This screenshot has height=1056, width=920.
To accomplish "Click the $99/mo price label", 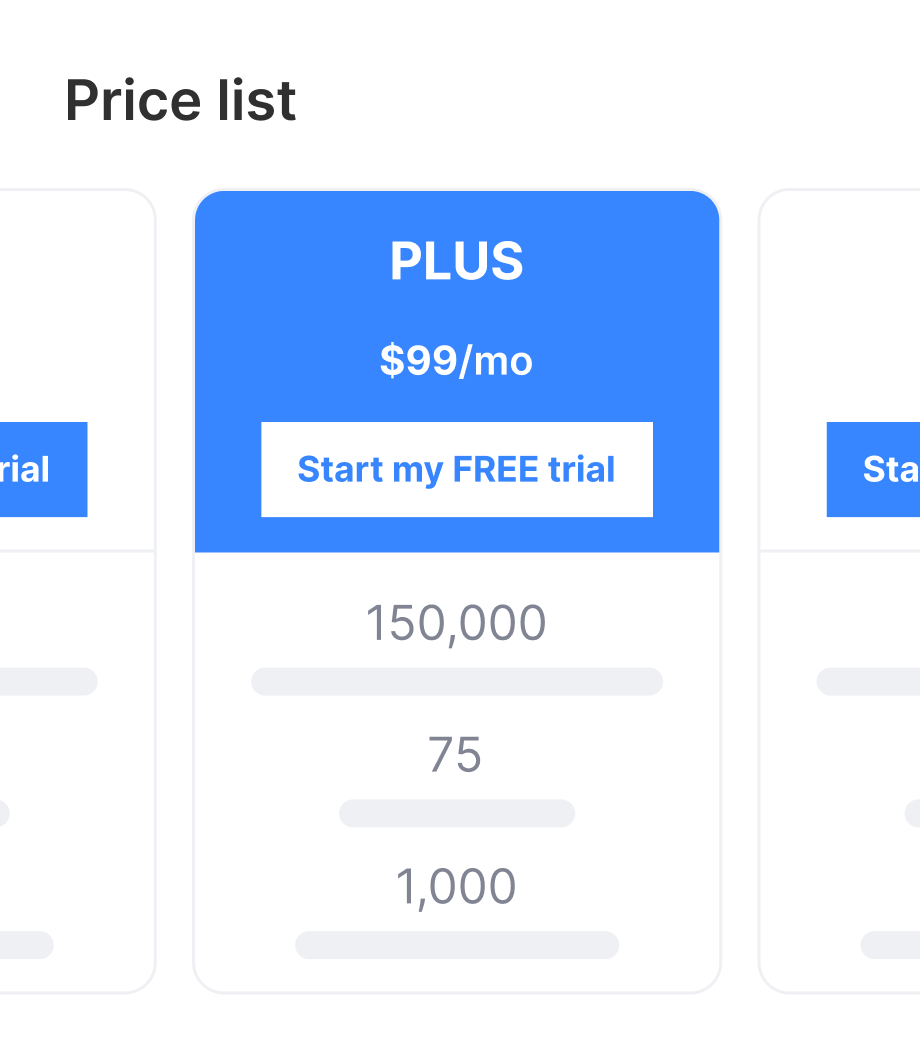I will [456, 360].
